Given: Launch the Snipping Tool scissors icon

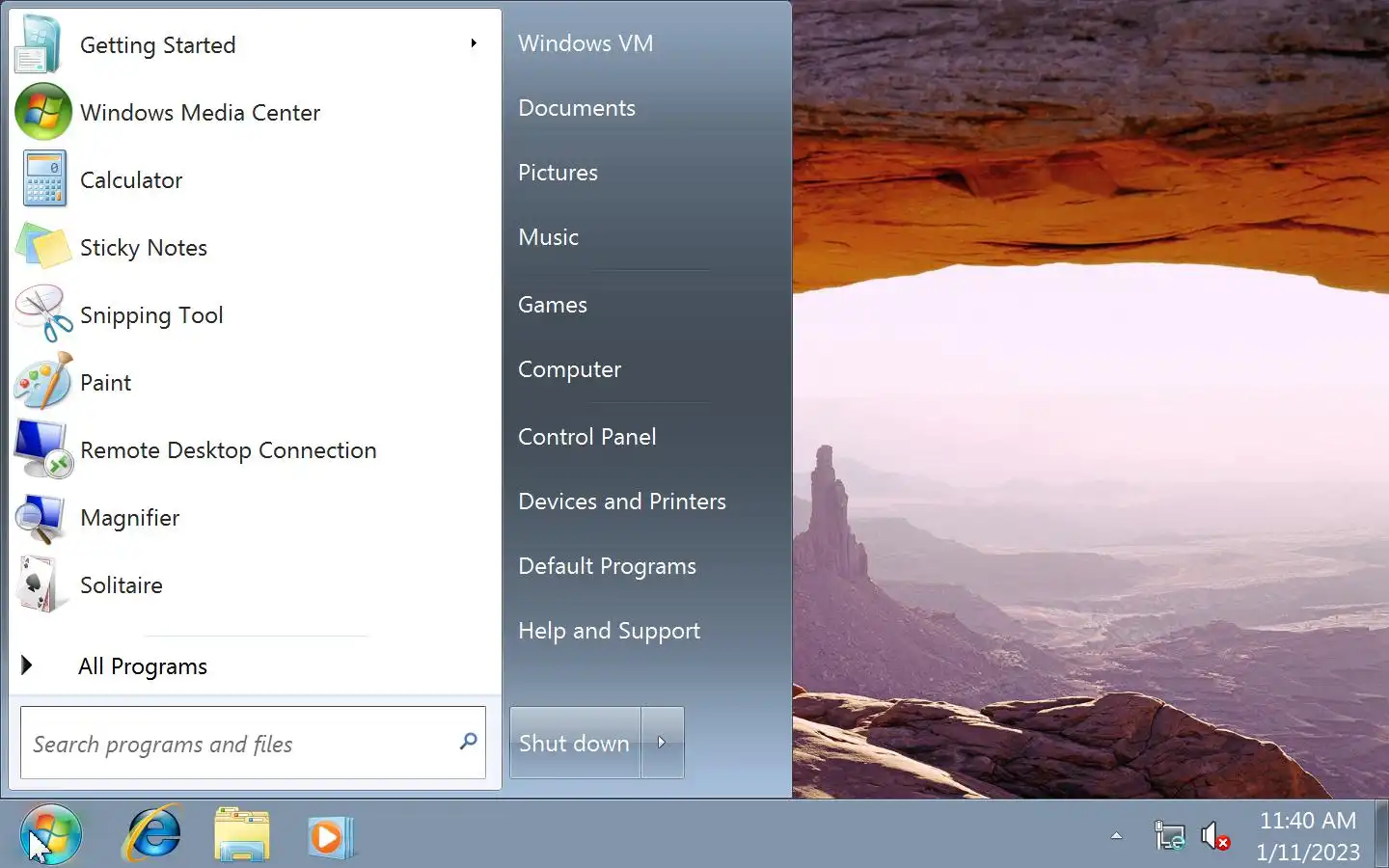Looking at the screenshot, I should point(43,314).
